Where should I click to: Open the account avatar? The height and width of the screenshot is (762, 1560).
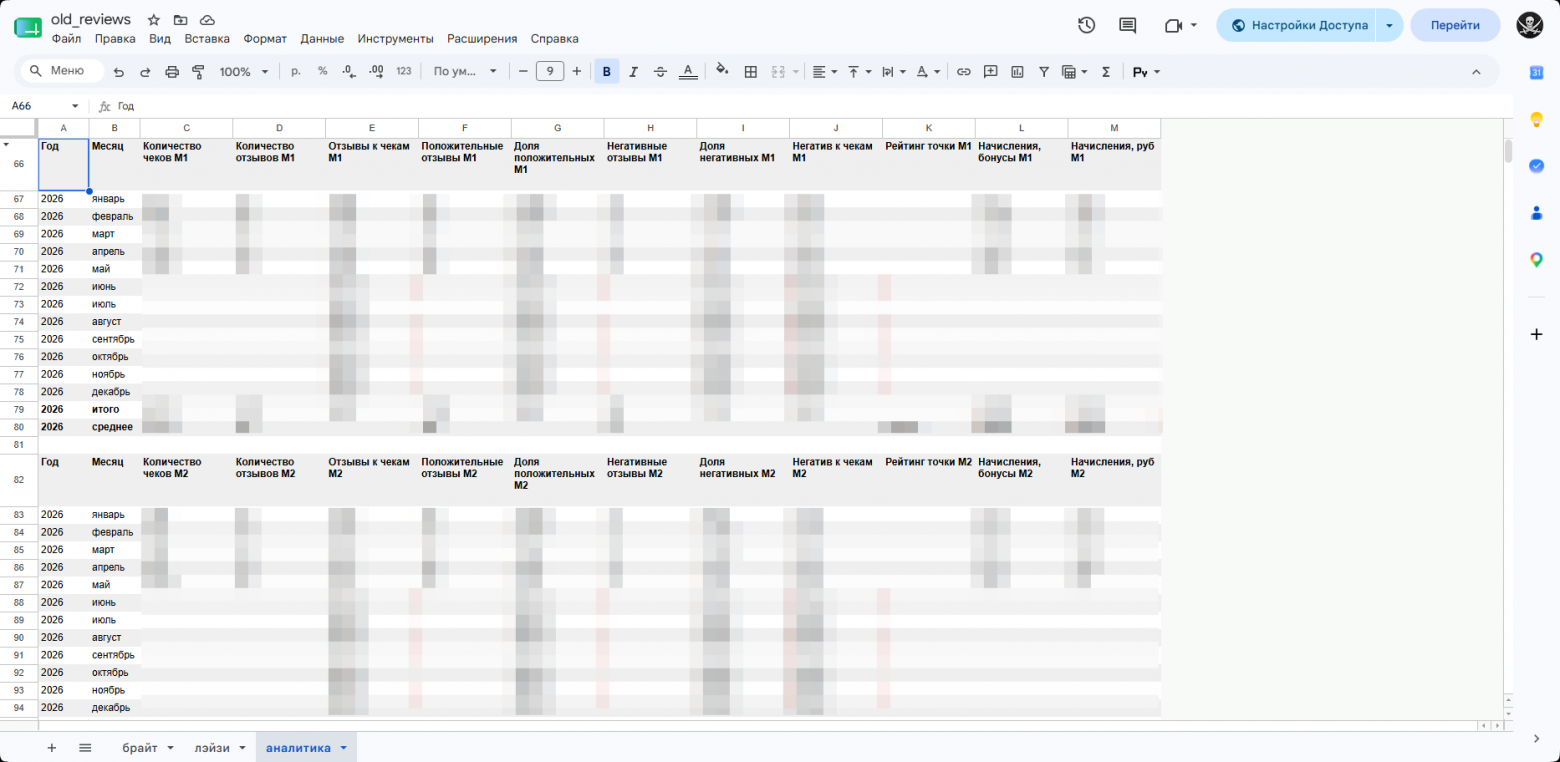1530,25
